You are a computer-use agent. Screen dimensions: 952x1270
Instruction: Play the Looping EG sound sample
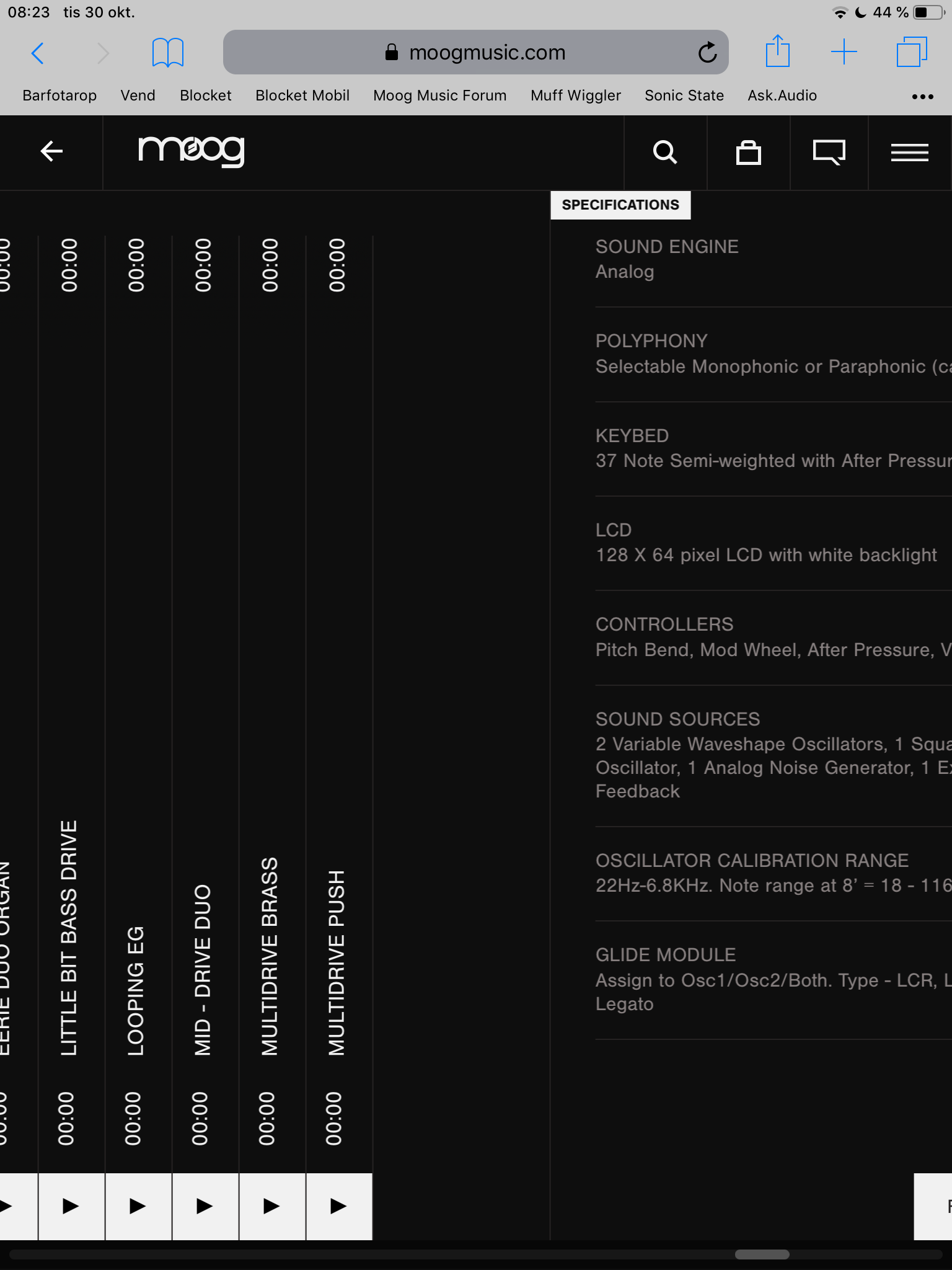[138, 1206]
